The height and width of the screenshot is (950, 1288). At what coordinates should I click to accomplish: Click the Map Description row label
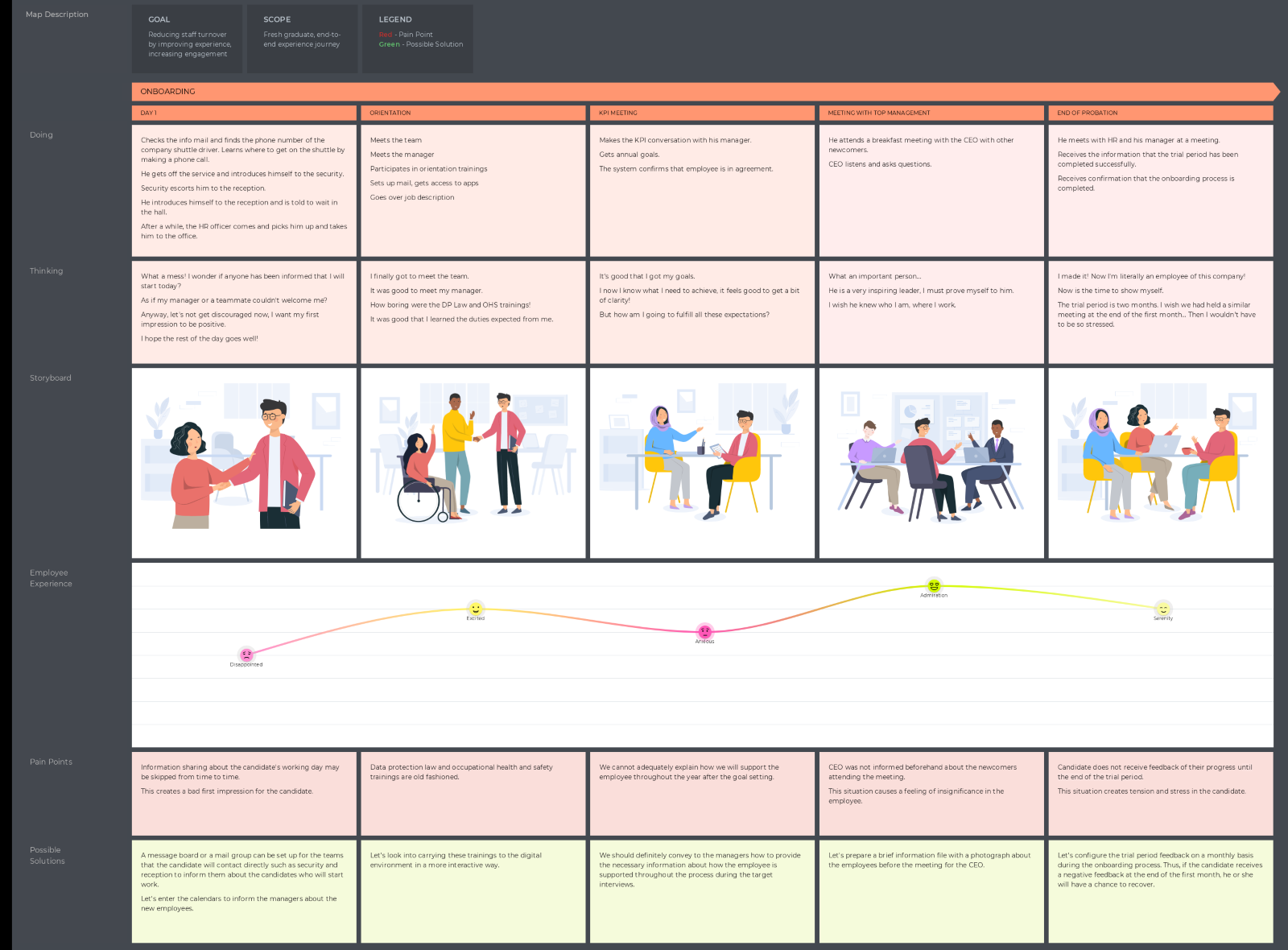pyautogui.click(x=57, y=14)
